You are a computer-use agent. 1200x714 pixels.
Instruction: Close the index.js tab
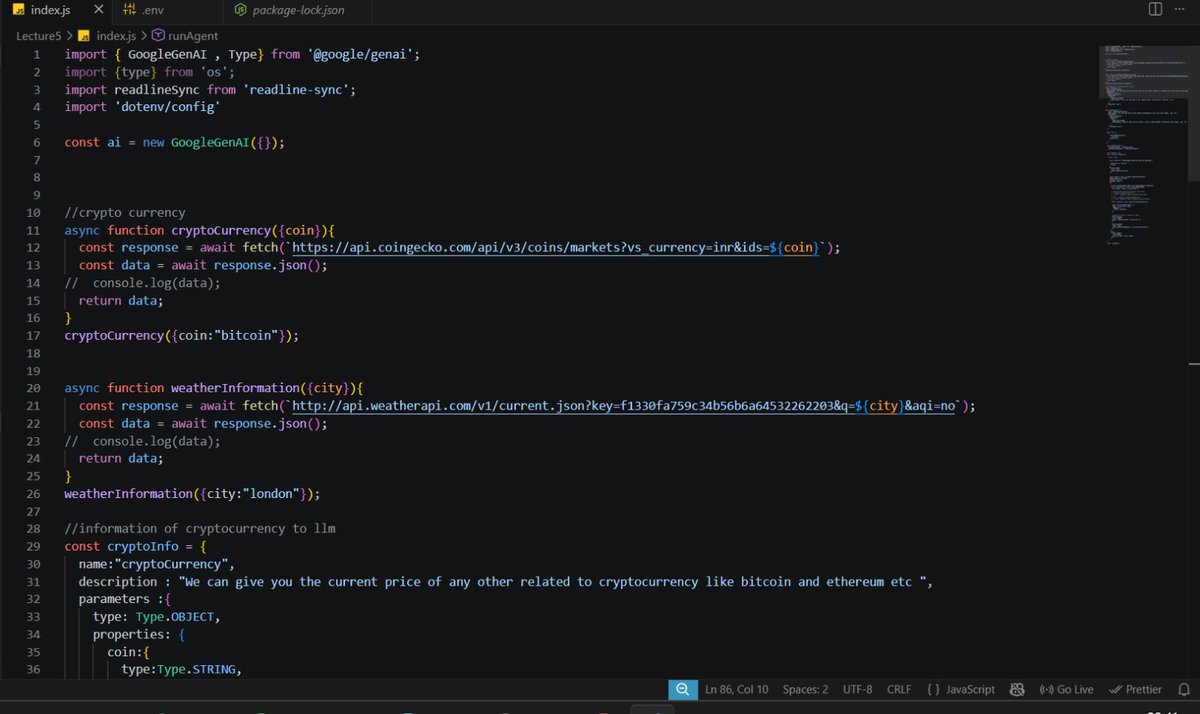coord(98,9)
